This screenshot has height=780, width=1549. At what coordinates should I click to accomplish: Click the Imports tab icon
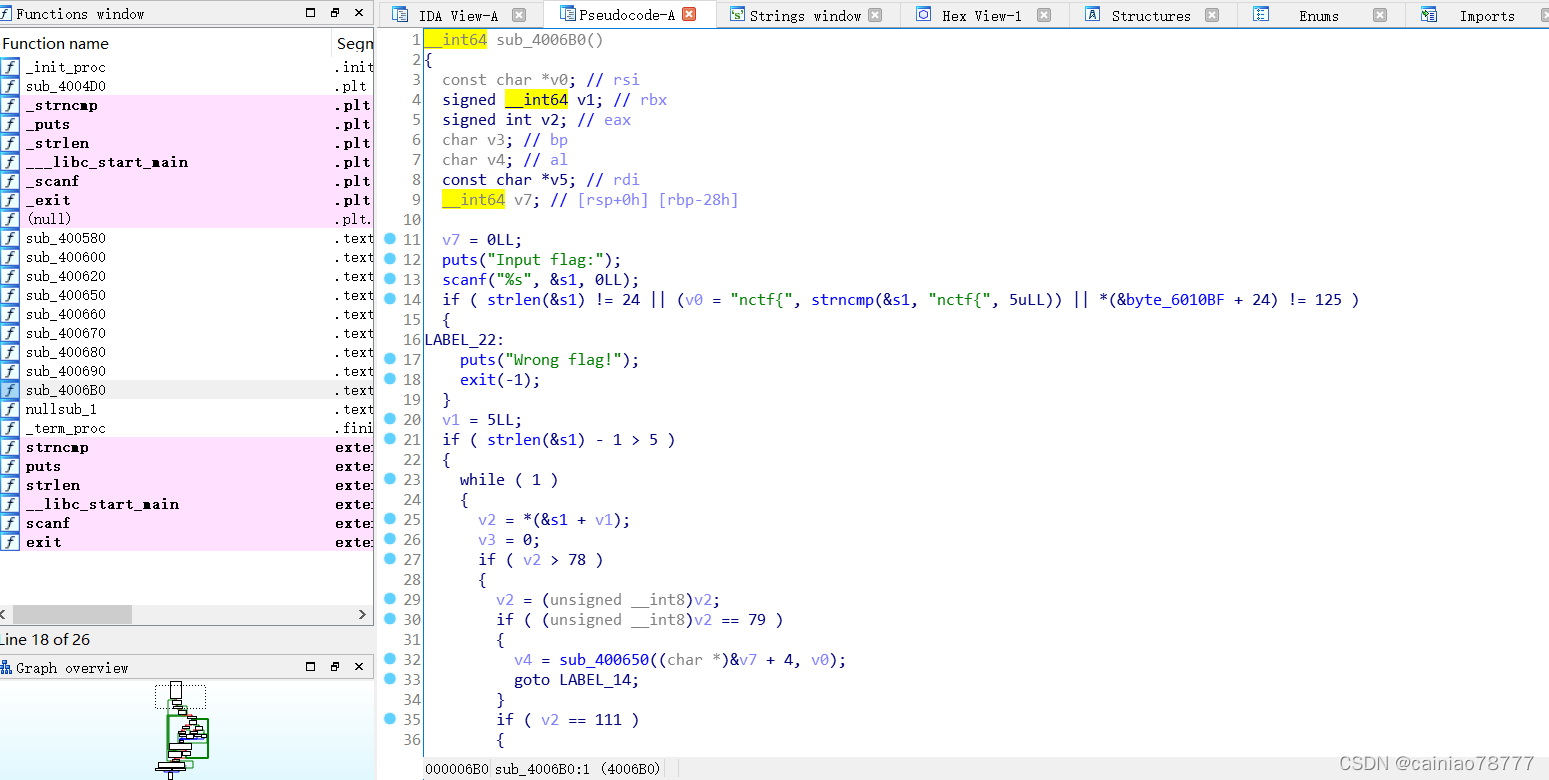pos(1429,14)
